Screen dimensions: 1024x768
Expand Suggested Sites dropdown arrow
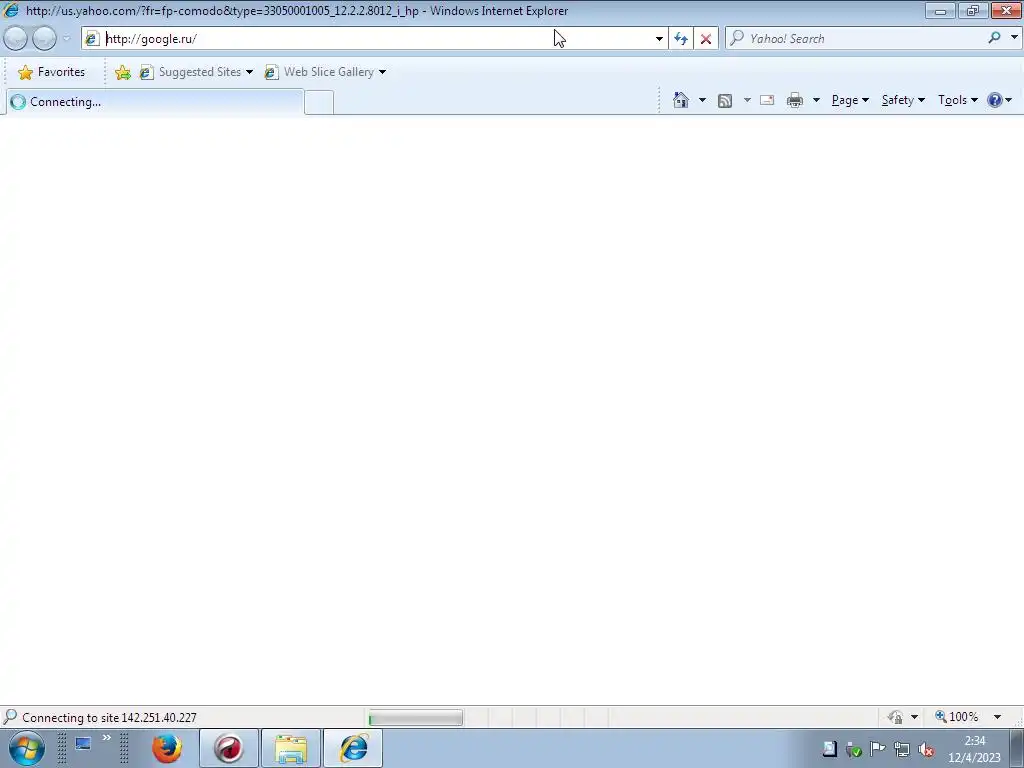coord(249,72)
